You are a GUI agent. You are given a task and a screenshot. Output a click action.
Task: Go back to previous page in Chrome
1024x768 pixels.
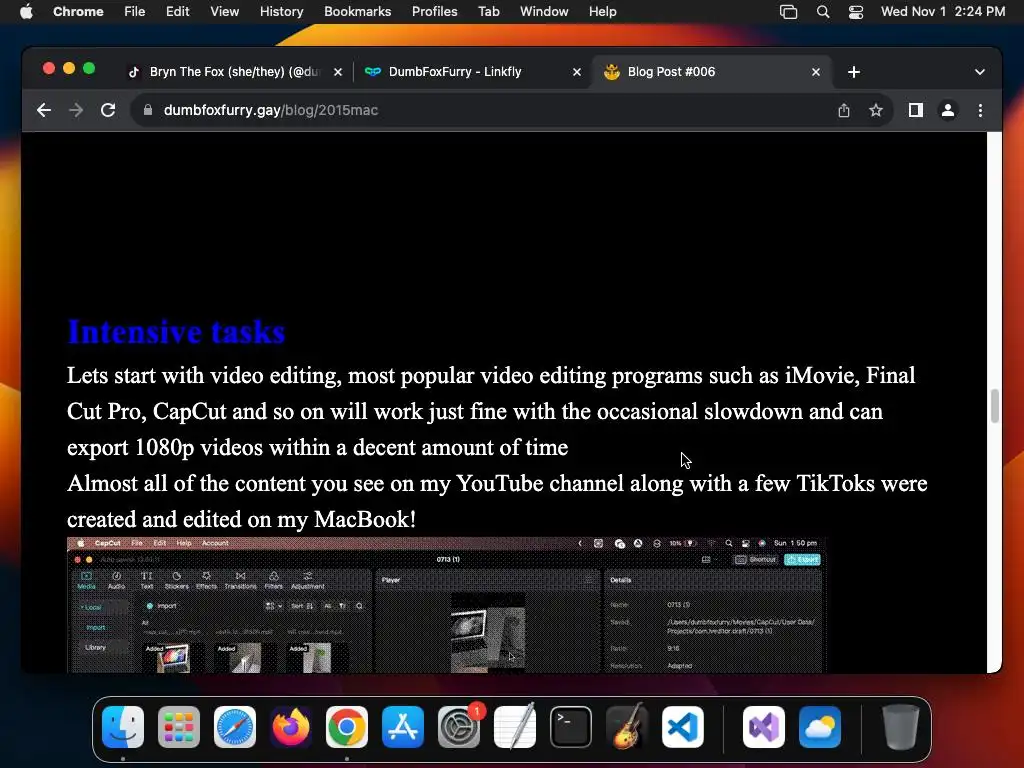[x=44, y=110]
